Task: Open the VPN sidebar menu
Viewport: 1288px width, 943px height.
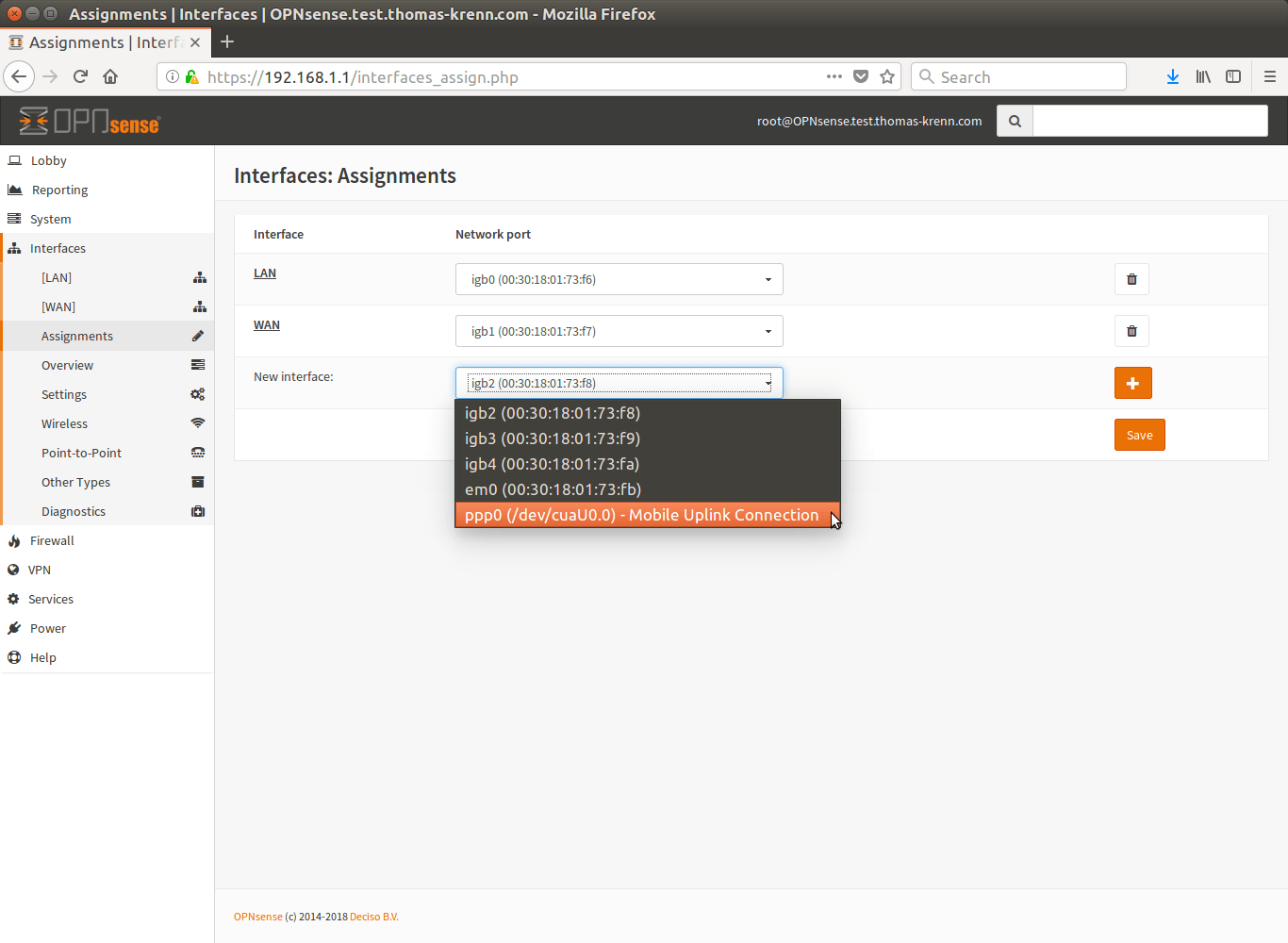Action: (40, 570)
